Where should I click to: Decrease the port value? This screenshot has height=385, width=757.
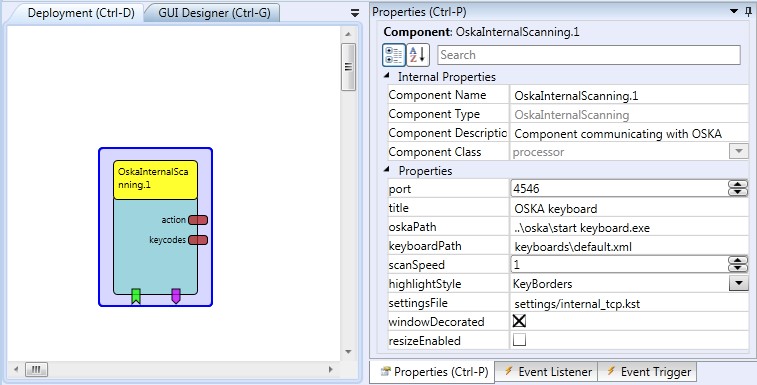[x=738, y=192]
